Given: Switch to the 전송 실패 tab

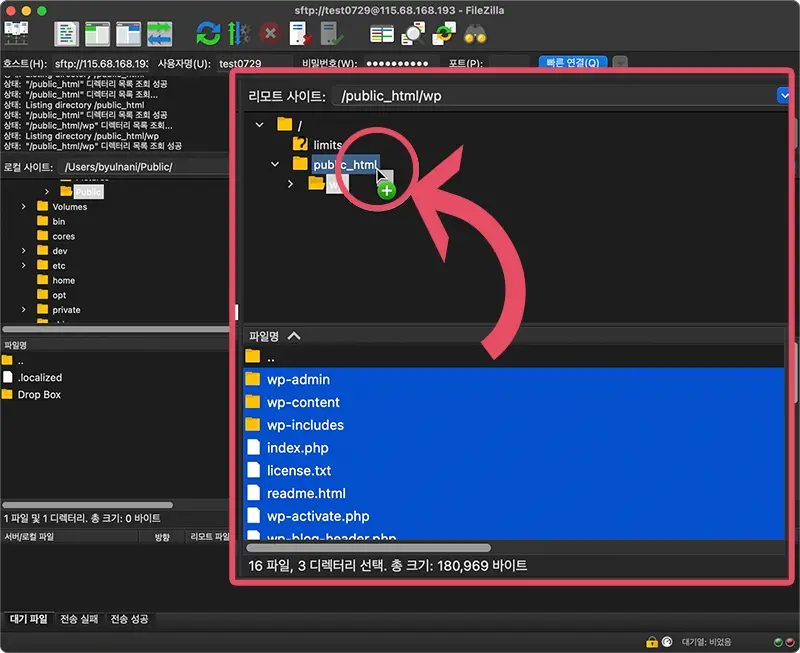Looking at the screenshot, I should point(79,619).
